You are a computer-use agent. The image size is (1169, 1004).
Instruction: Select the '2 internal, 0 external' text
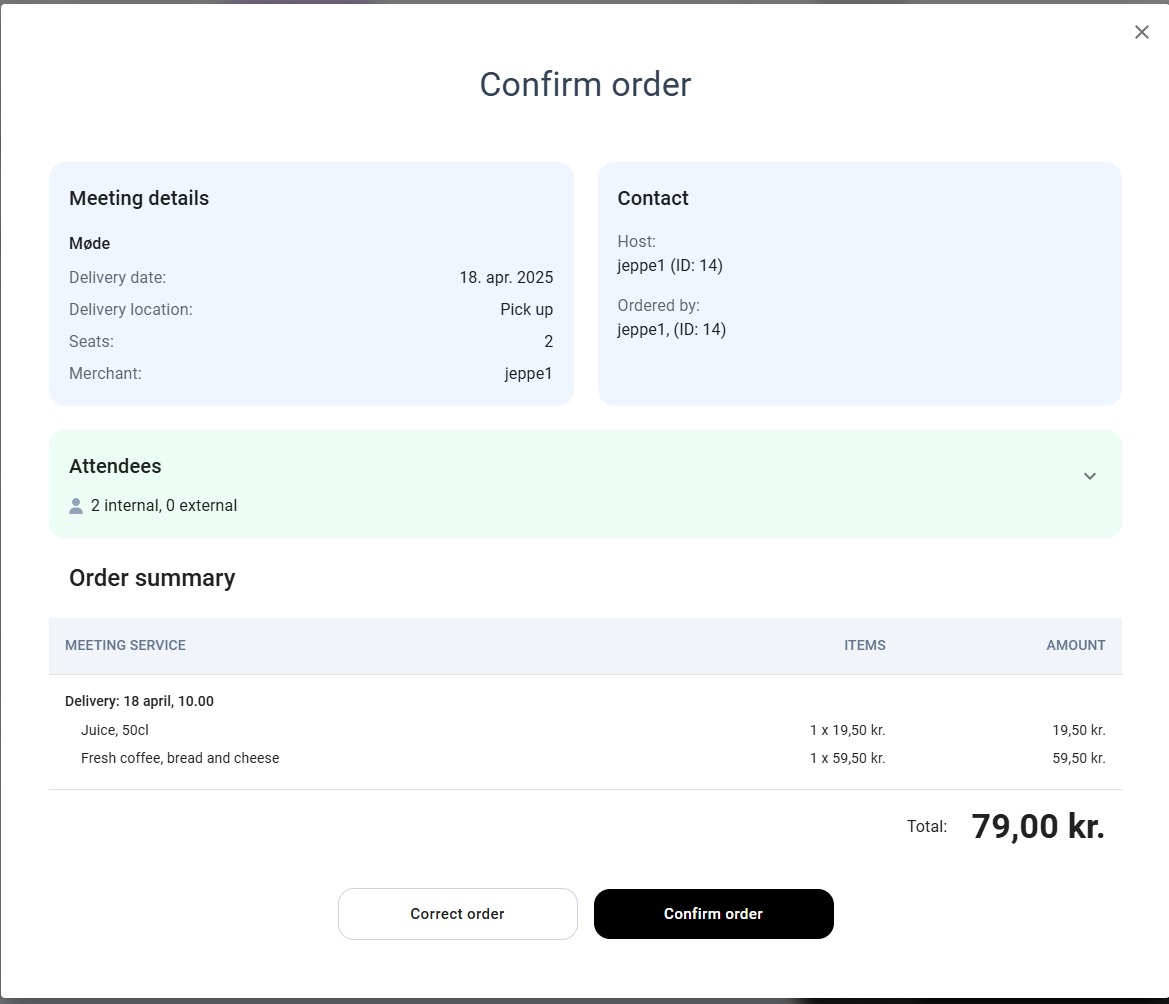(x=164, y=505)
